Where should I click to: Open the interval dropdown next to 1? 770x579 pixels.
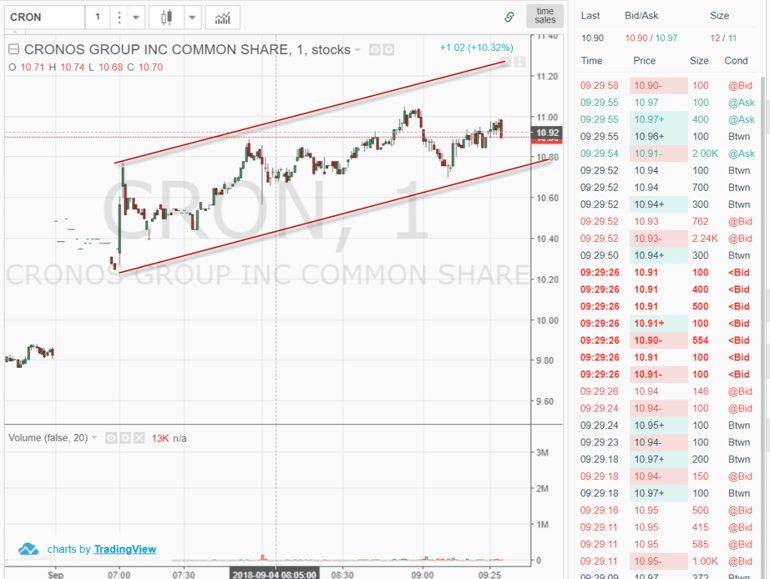click(136, 18)
